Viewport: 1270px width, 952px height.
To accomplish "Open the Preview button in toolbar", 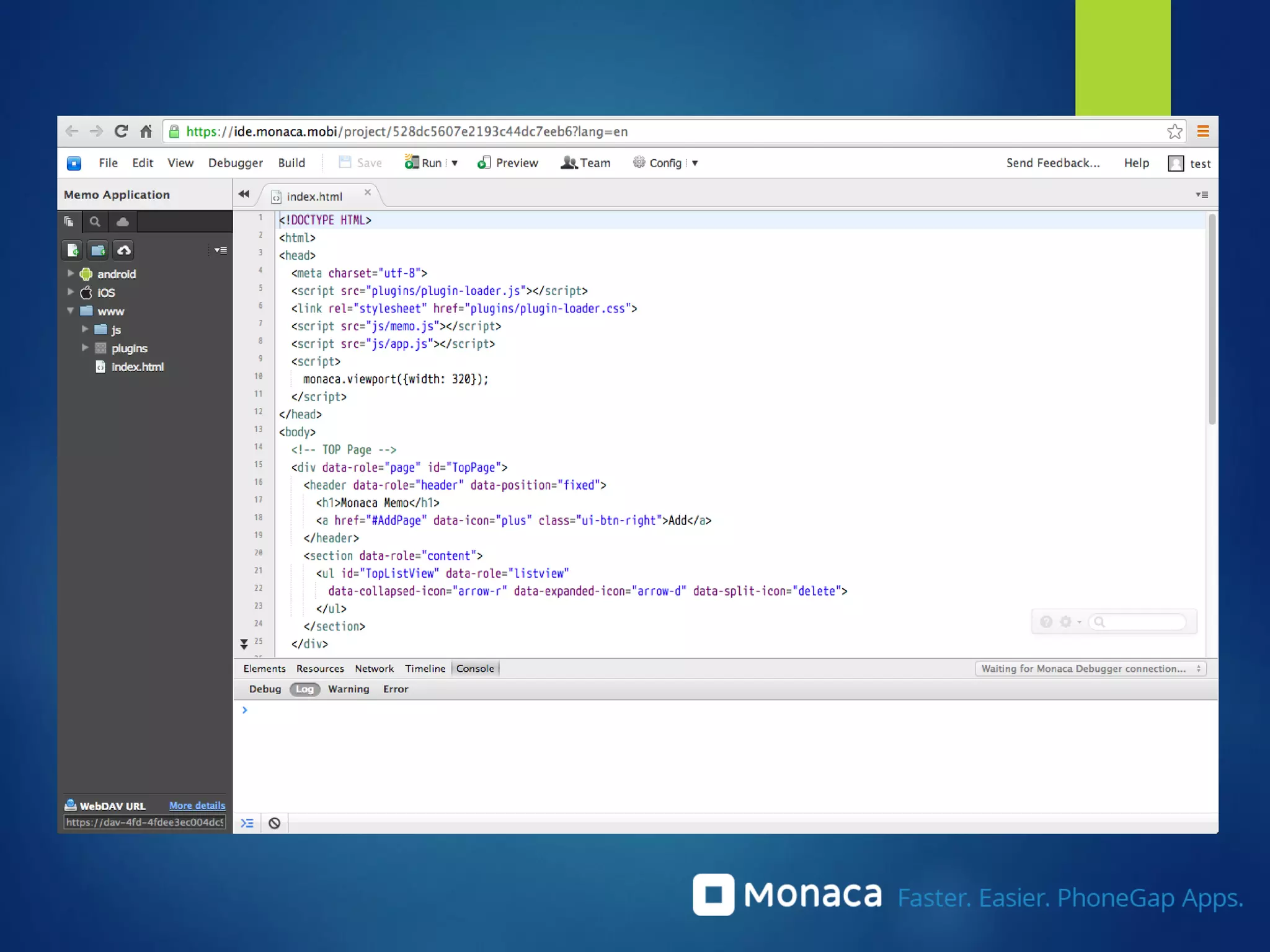I will pyautogui.click(x=508, y=163).
